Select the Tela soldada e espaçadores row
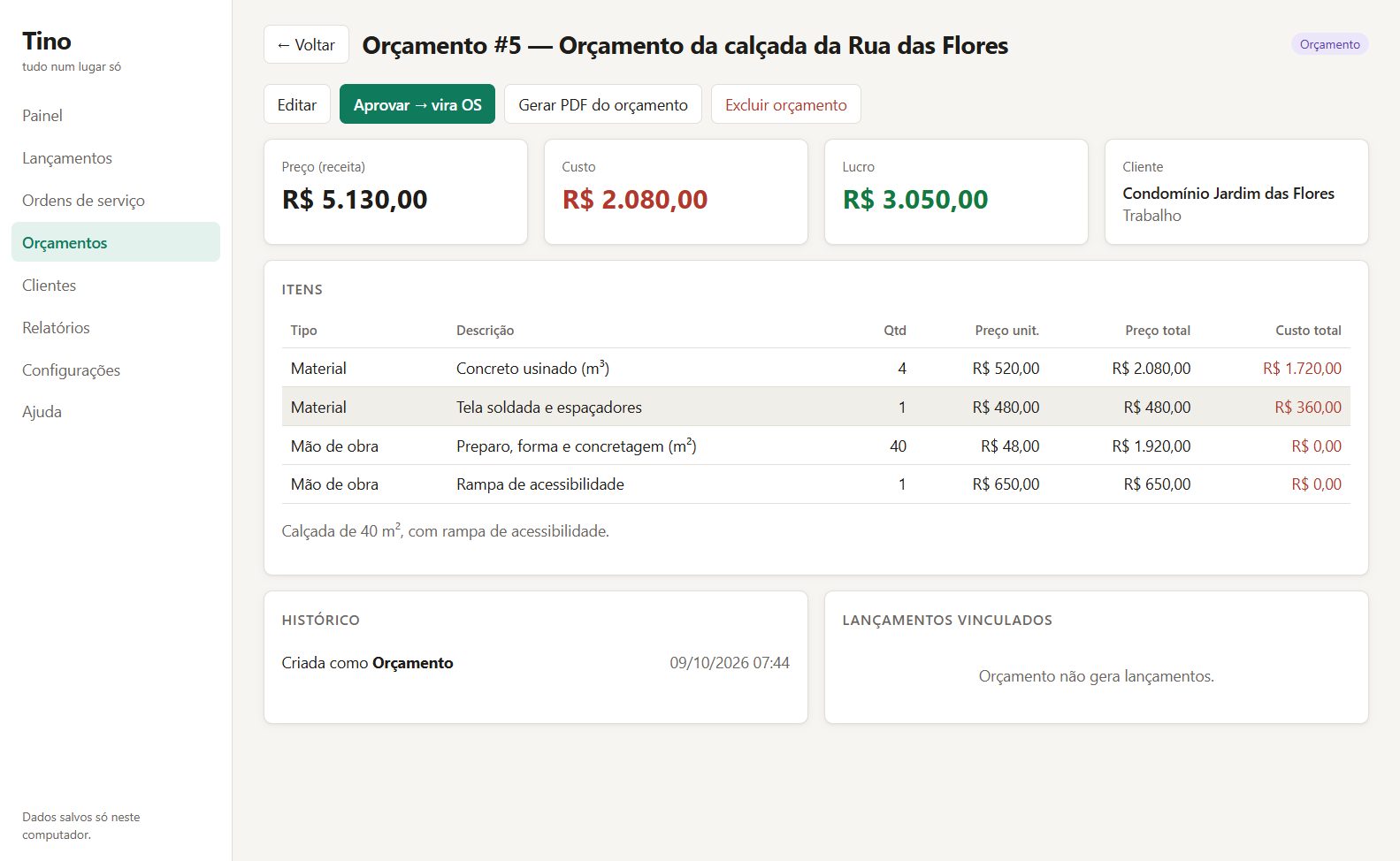This screenshot has height=861, width=1400. [815, 407]
